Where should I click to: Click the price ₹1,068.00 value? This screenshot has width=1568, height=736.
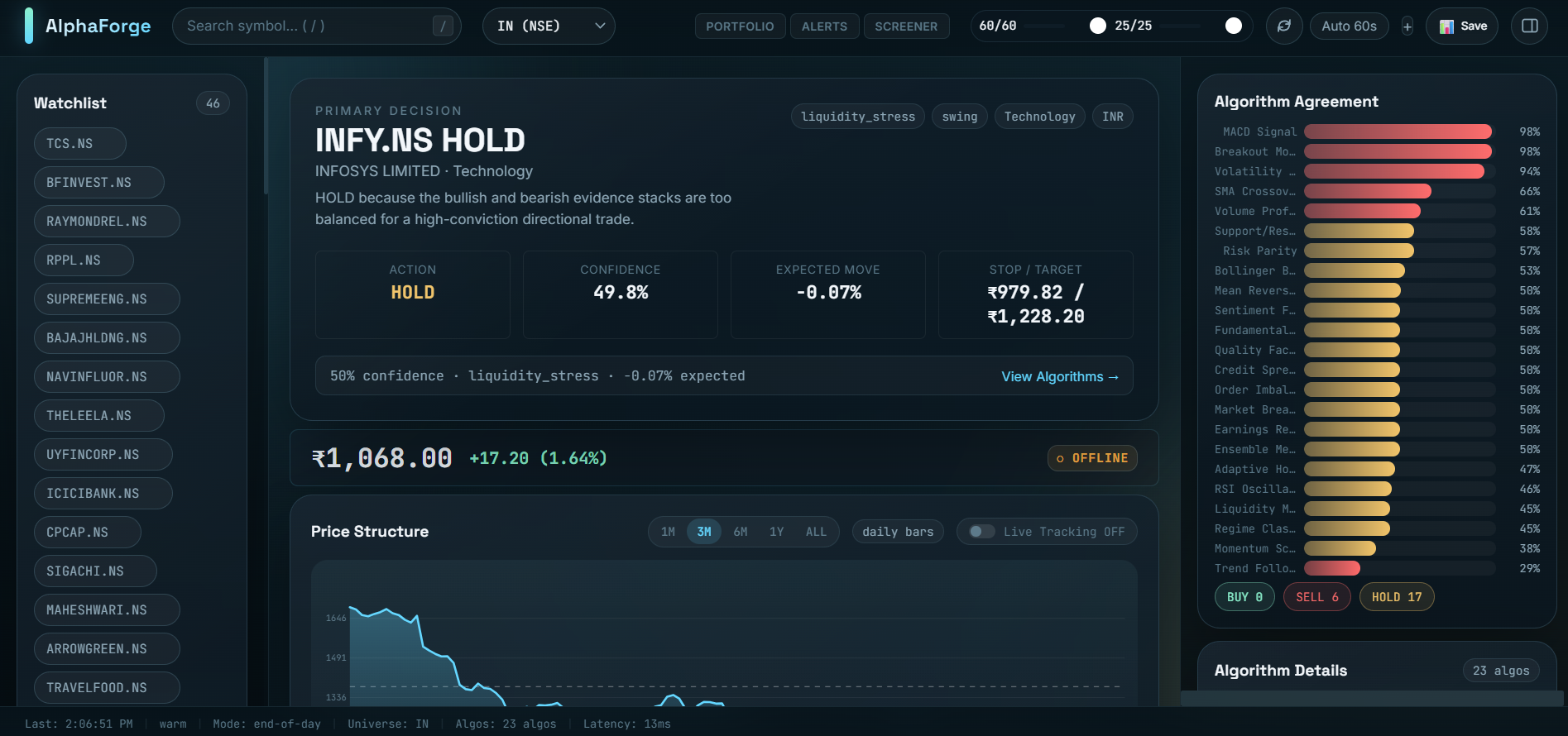pos(381,458)
